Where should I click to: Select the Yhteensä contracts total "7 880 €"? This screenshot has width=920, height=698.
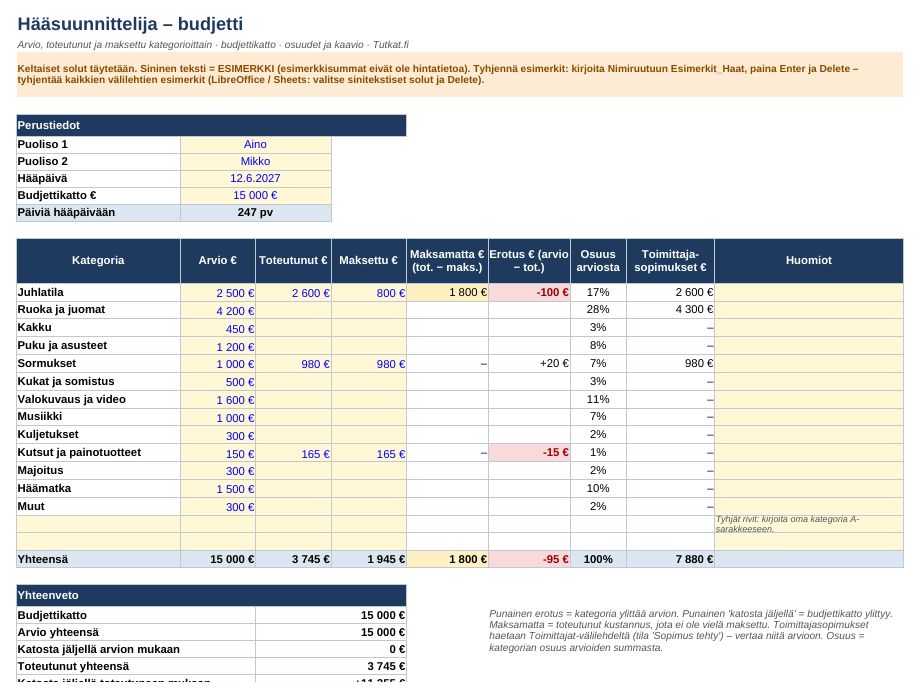pyautogui.click(x=670, y=560)
